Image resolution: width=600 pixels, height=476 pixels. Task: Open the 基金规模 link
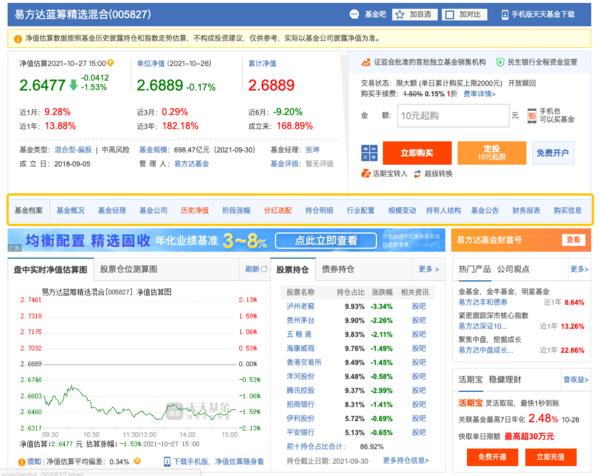(x=153, y=150)
